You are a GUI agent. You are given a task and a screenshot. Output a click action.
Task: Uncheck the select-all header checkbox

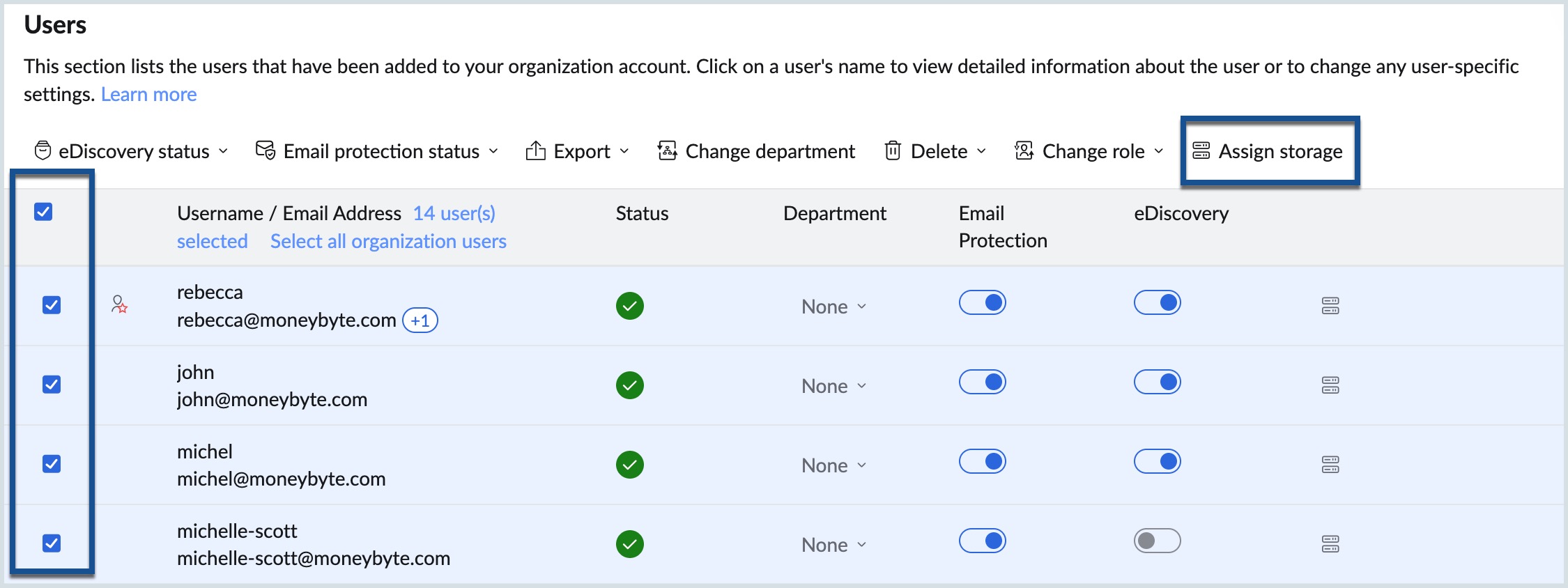click(43, 212)
